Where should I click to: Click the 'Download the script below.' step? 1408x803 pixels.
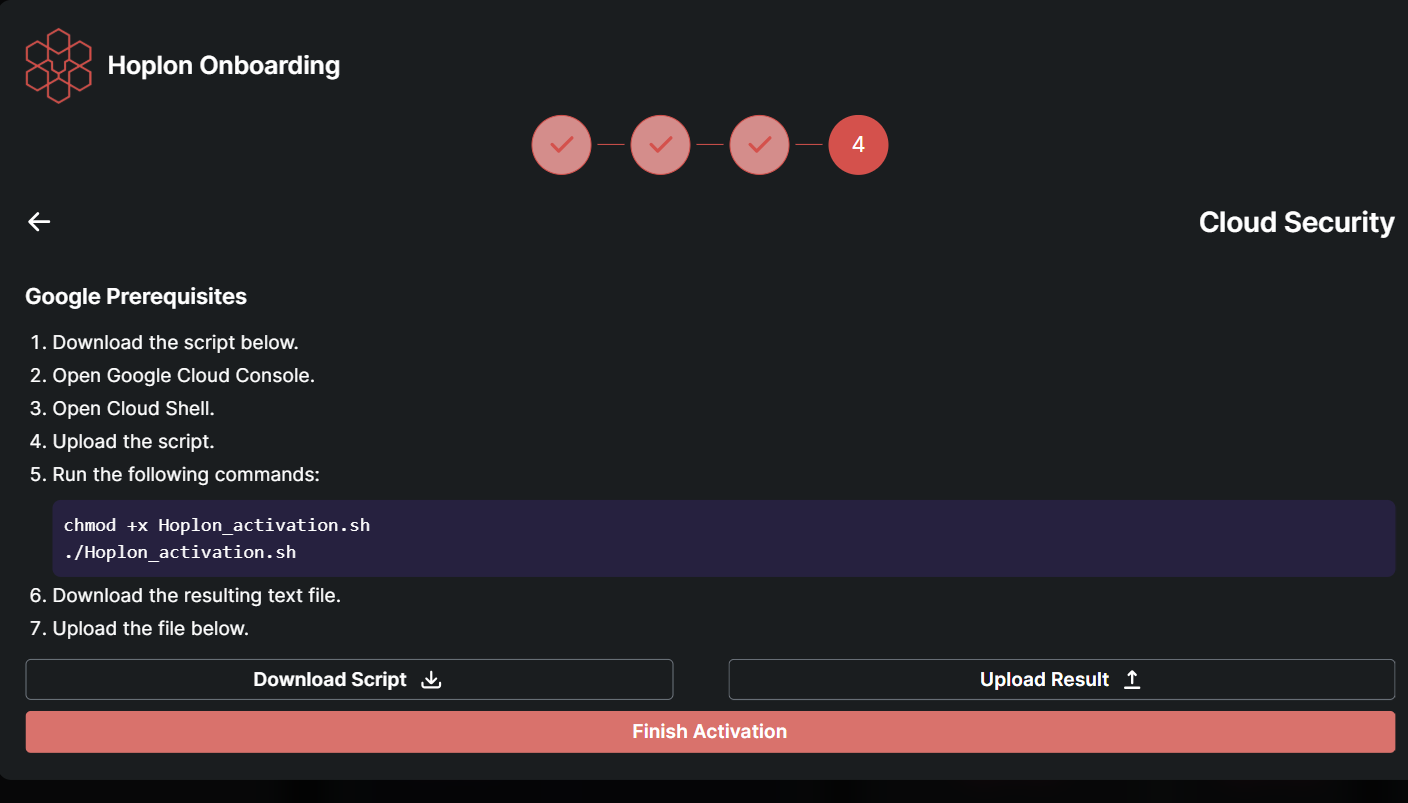point(175,342)
